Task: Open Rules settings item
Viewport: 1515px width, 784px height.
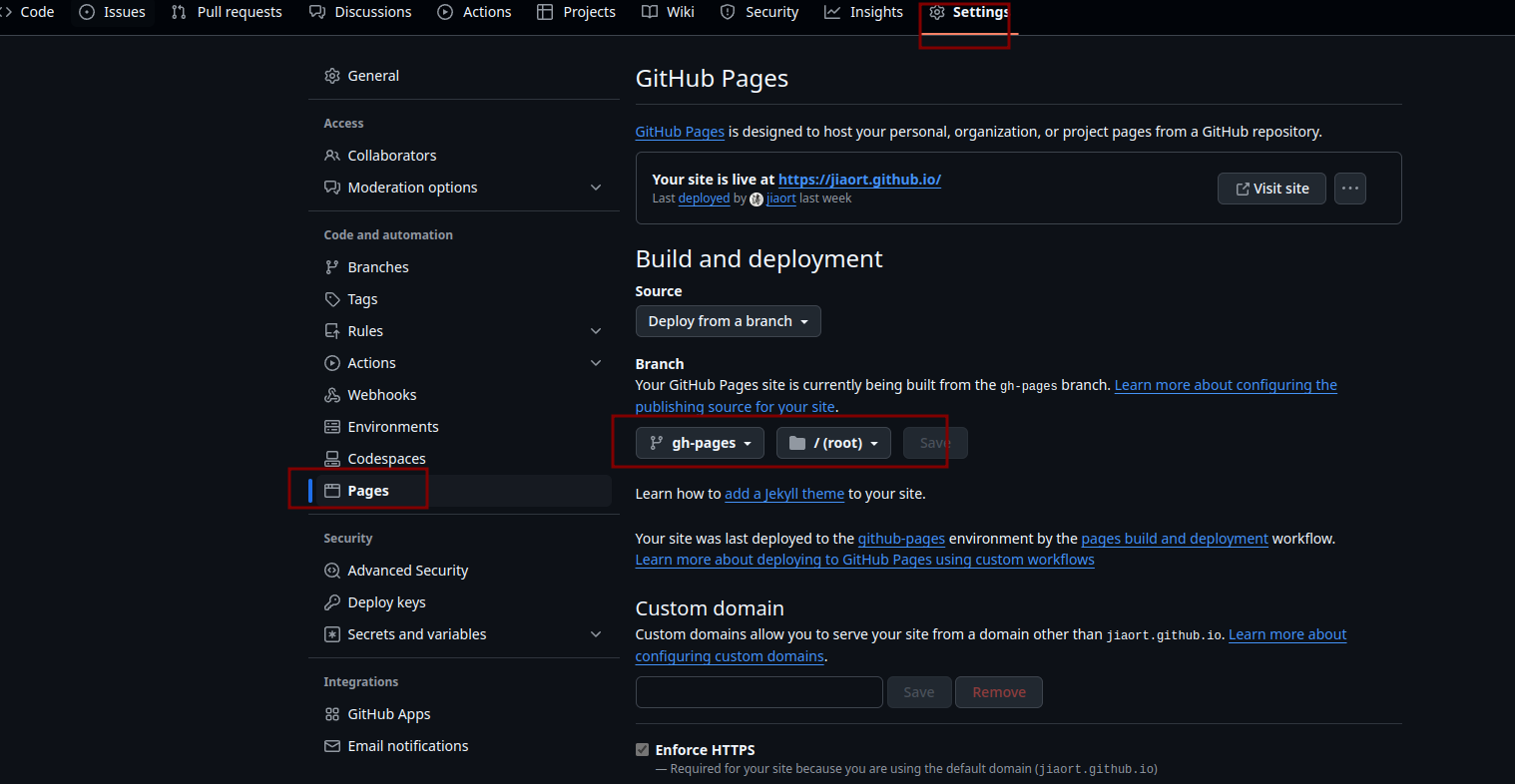Action: 365,331
